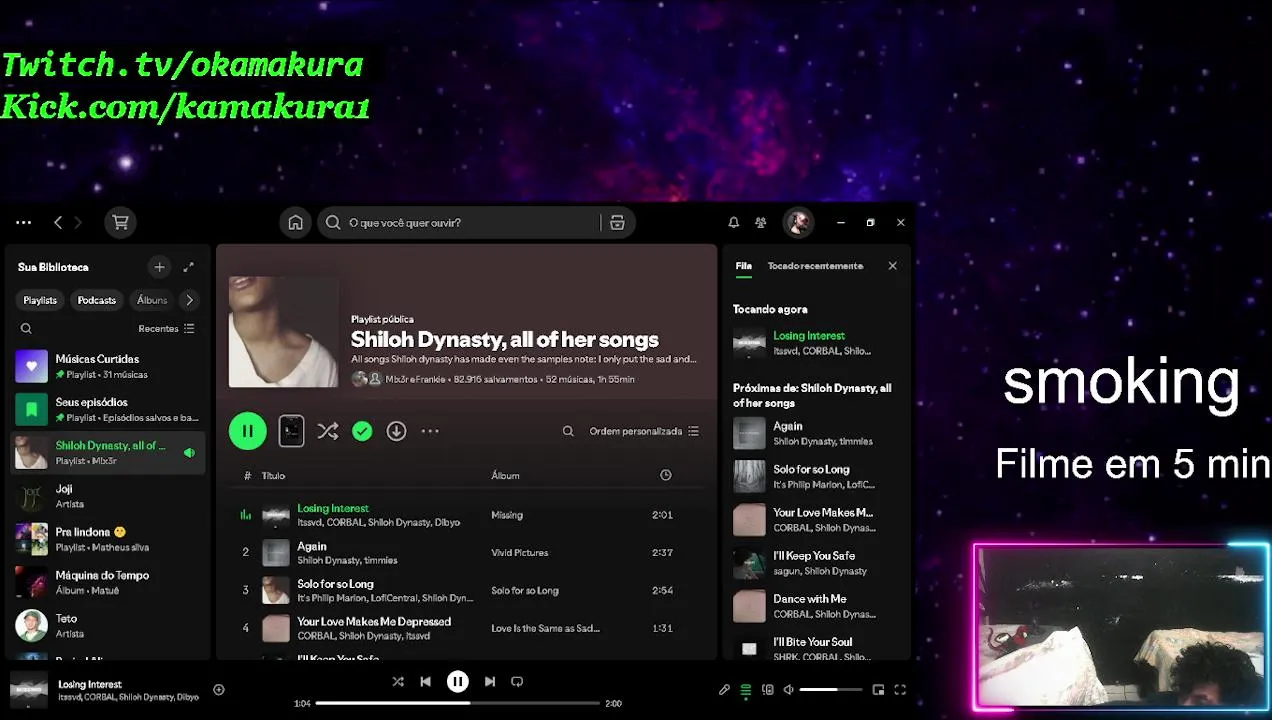Viewport: 1272px width, 720px height.
Task: Expand Sua Biblioteca with the arrows icon
Action: [x=188, y=267]
